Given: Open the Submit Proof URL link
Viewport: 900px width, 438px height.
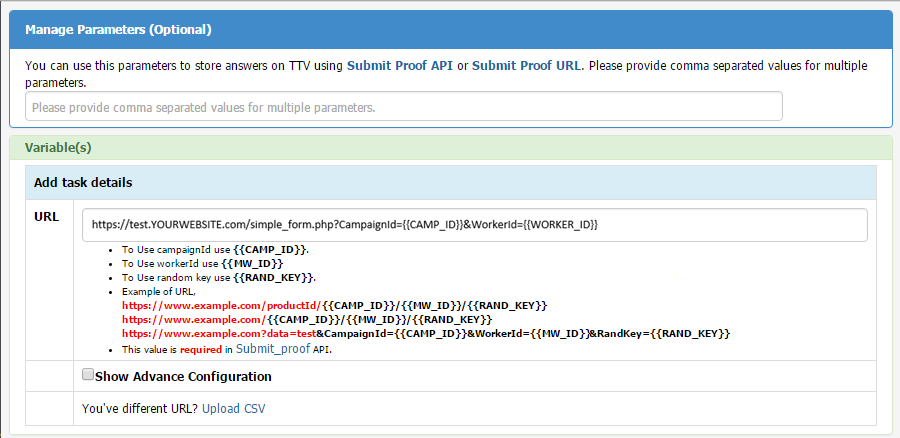Looking at the screenshot, I should pos(526,66).
